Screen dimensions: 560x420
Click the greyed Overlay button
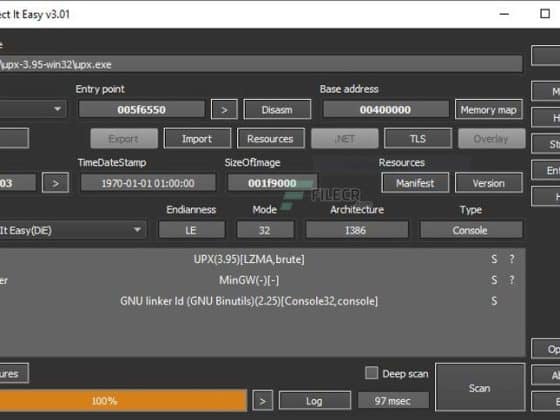(x=491, y=139)
